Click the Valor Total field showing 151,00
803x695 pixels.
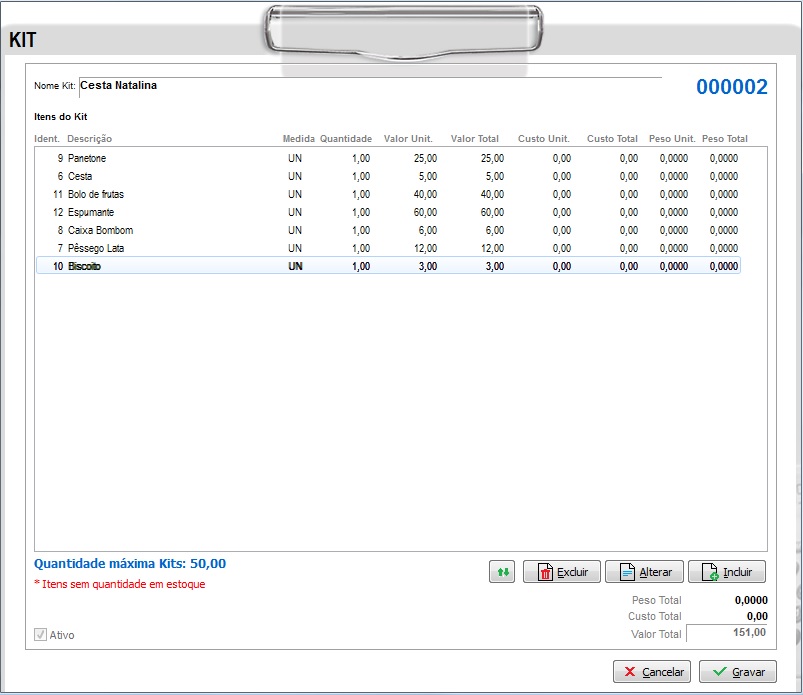727,633
